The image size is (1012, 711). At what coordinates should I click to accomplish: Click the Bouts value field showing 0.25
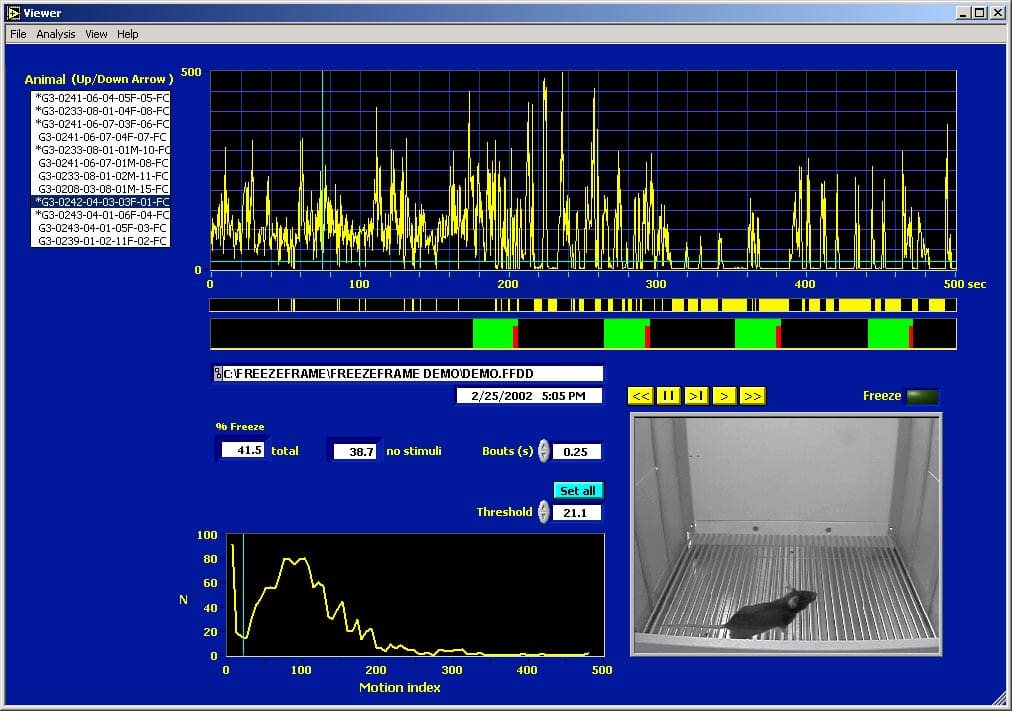(x=577, y=452)
